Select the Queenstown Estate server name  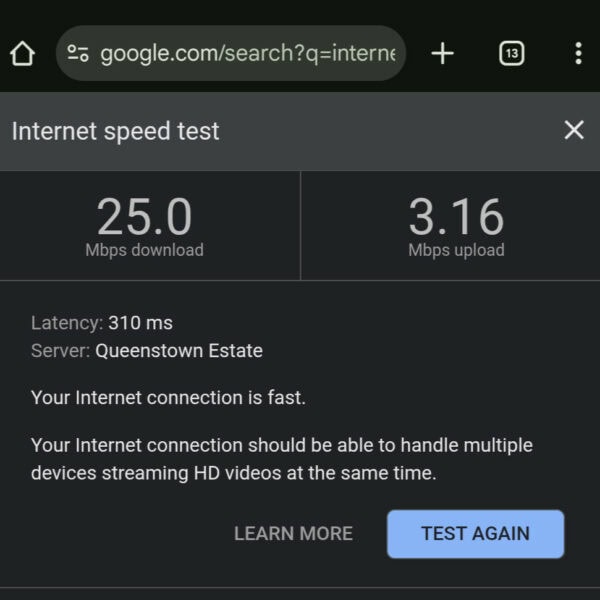[x=179, y=351]
